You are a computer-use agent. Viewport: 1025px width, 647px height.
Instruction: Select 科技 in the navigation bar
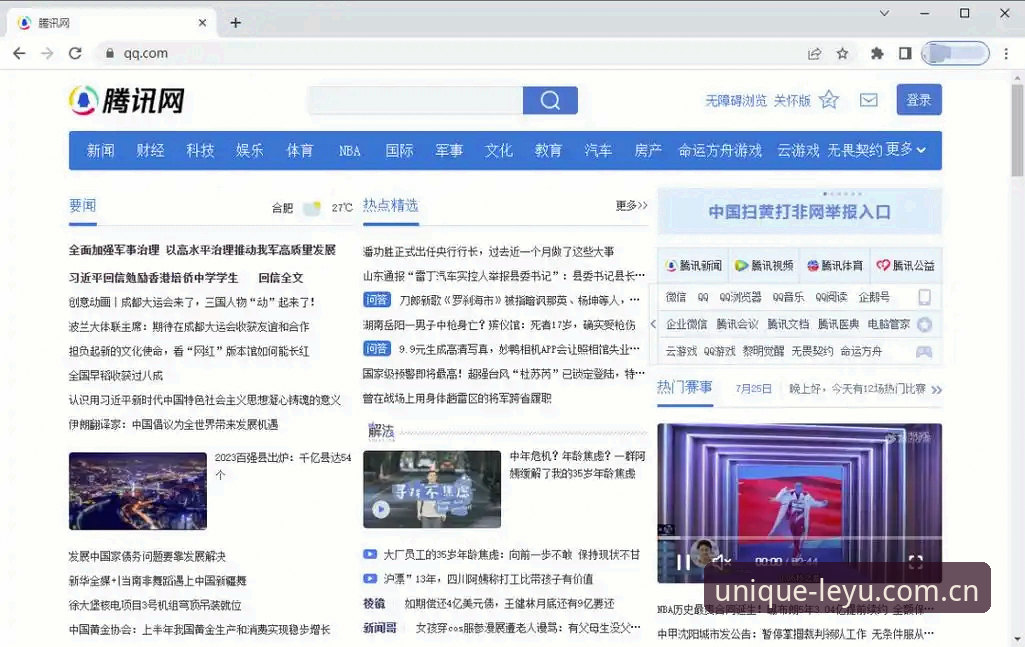pos(200,150)
